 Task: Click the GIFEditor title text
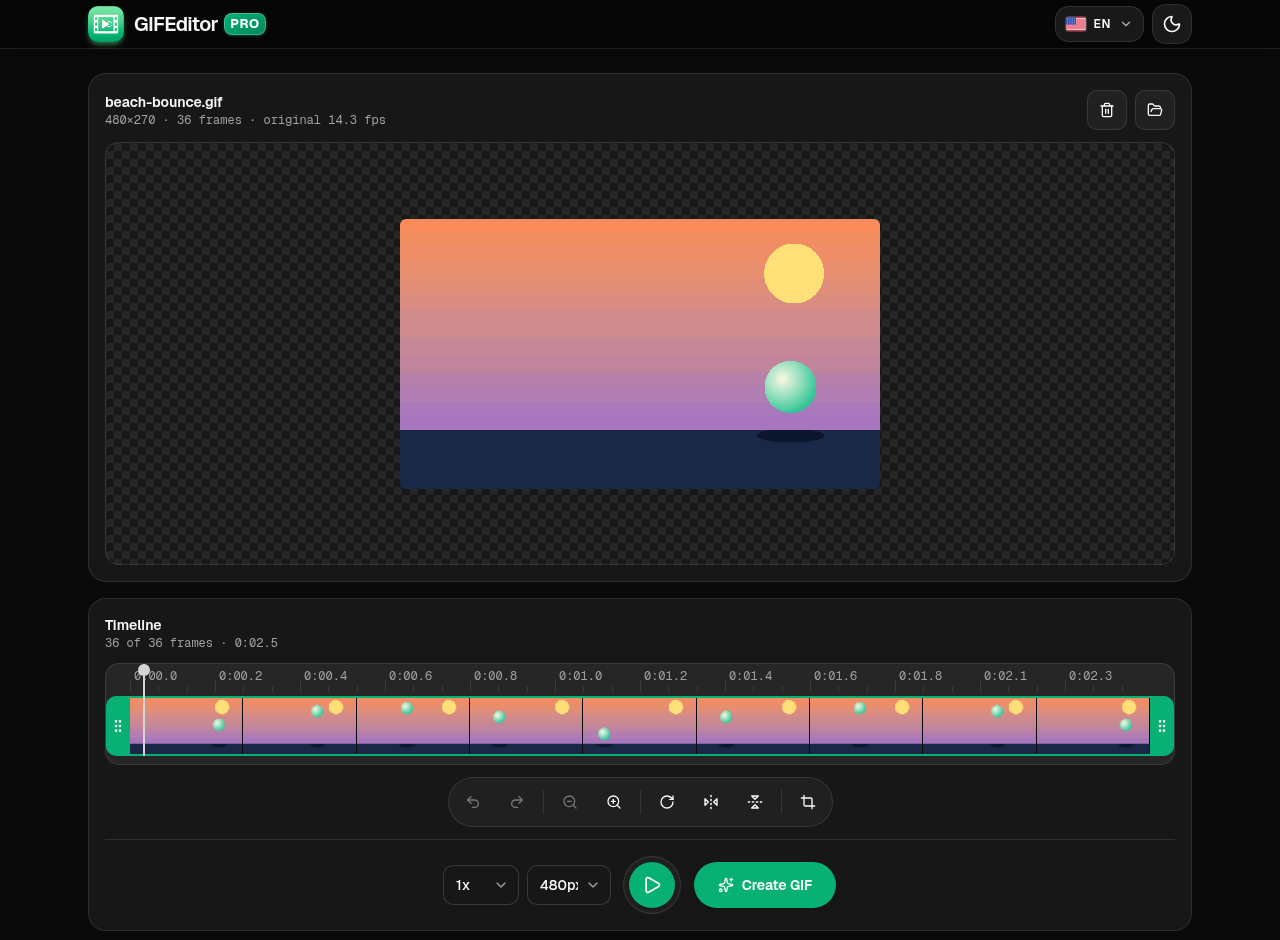pyautogui.click(x=176, y=24)
